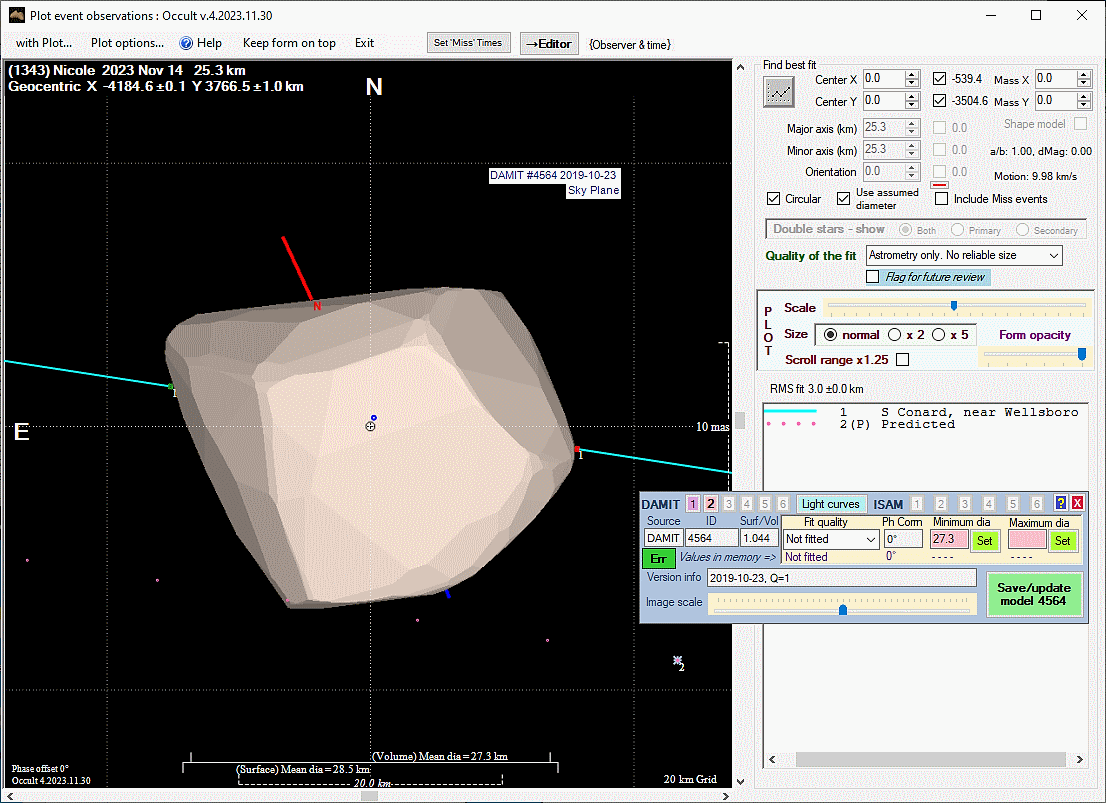Click the DAMIT panel blue help icon
Image resolution: width=1106 pixels, height=803 pixels.
[1061, 504]
